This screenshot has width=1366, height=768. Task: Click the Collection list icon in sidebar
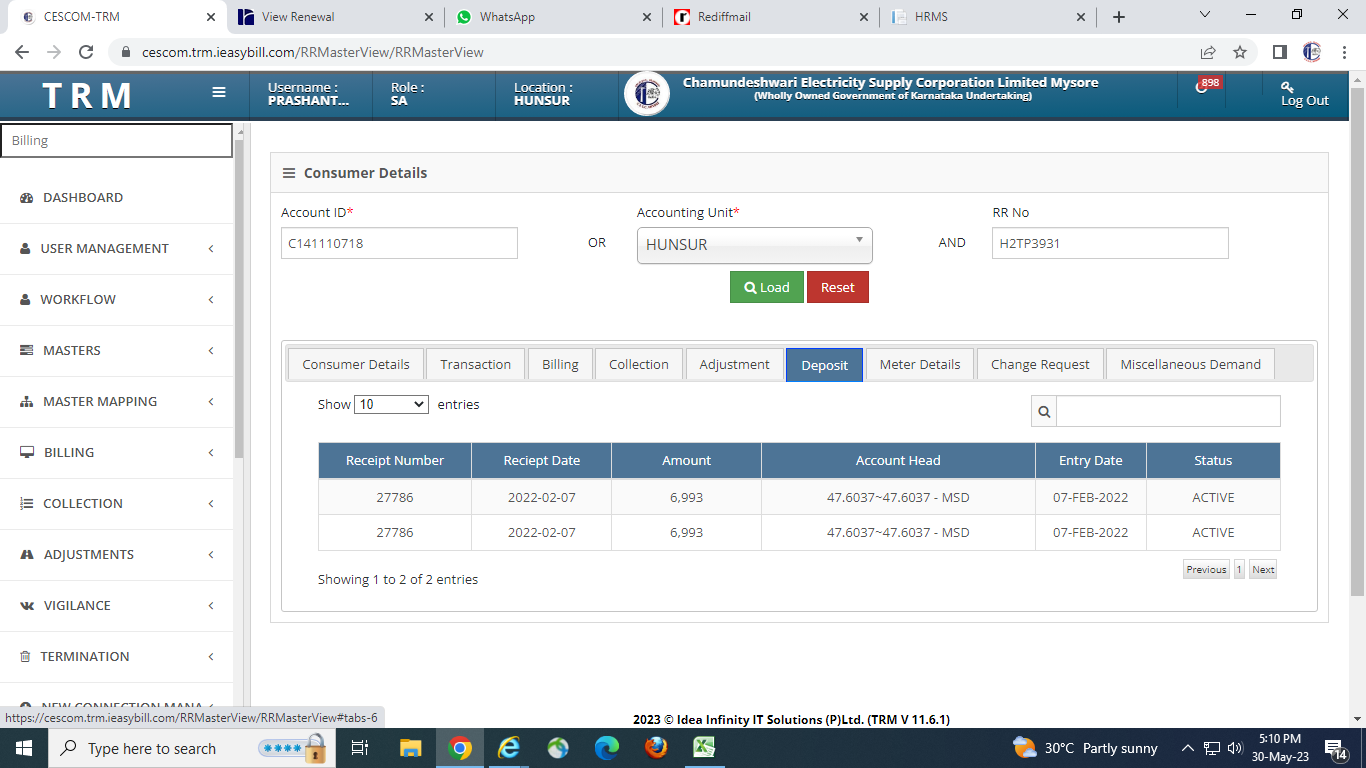[27, 504]
